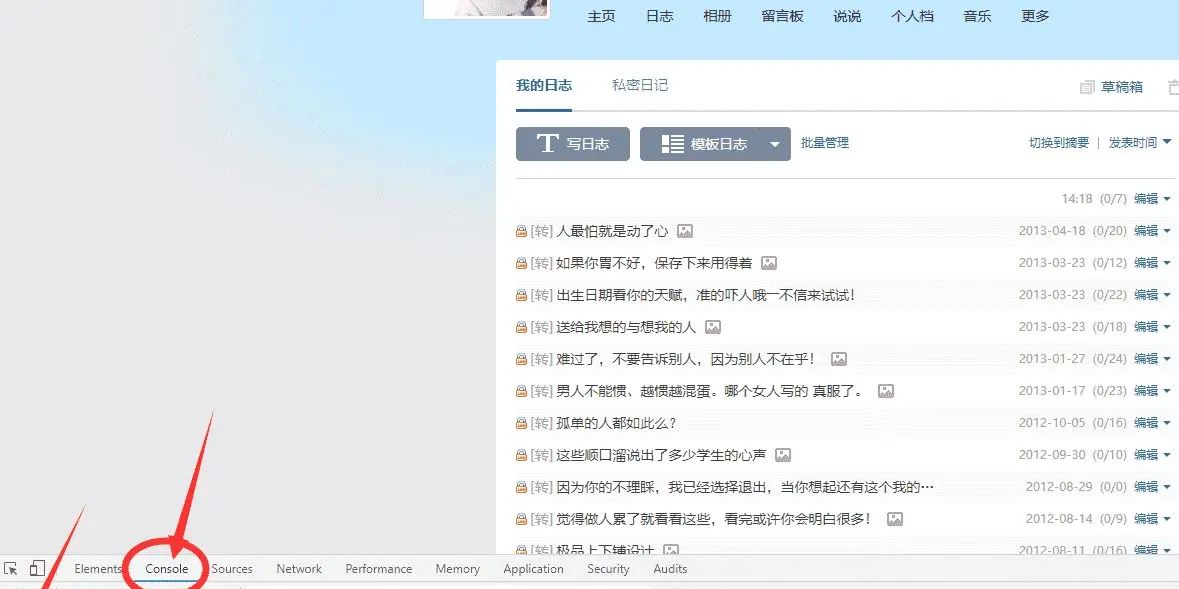The height and width of the screenshot is (589, 1179).
Task: Click the image icon beside 觉得做人累了就看看这些
Action: point(895,519)
